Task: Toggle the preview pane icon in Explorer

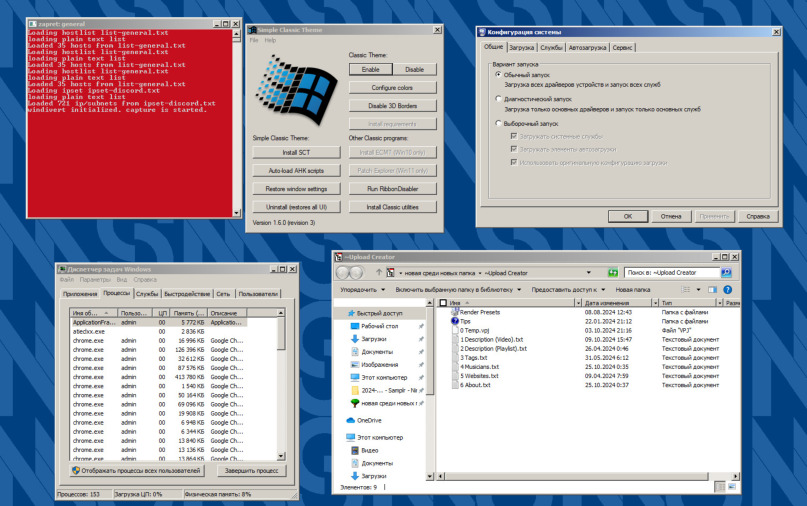Action: point(713,289)
